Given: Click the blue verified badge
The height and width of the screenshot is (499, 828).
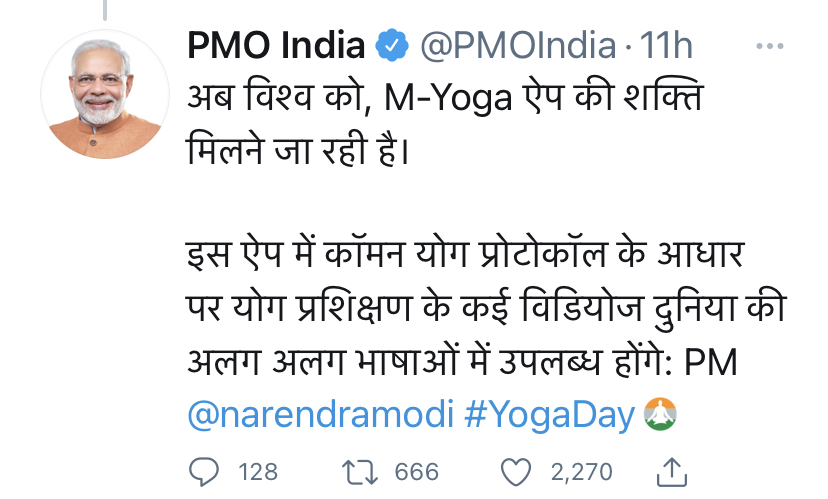Looking at the screenshot, I should [x=389, y=46].
